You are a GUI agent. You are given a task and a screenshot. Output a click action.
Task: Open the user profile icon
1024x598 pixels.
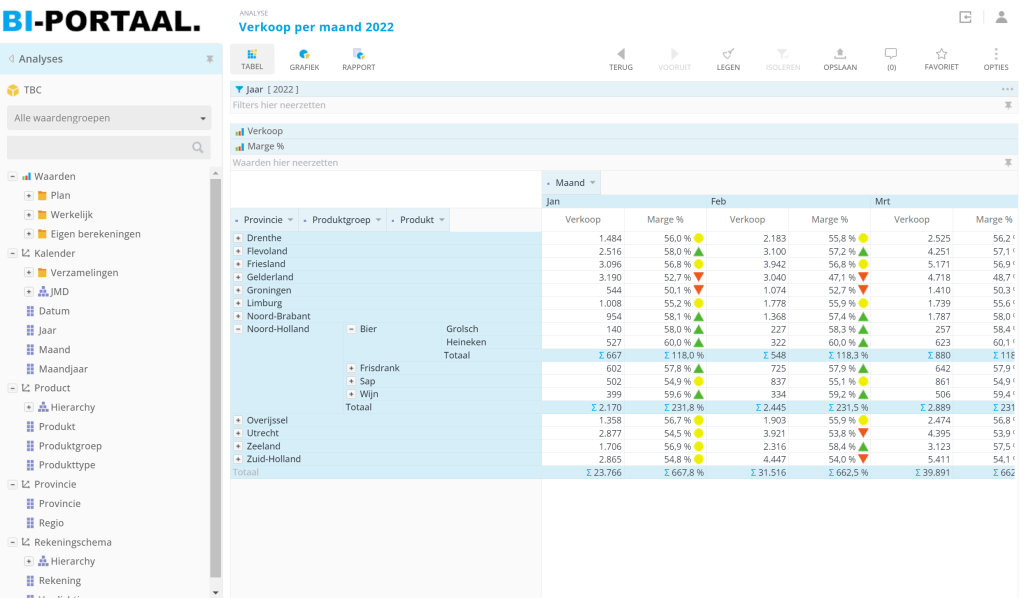tap(1001, 17)
